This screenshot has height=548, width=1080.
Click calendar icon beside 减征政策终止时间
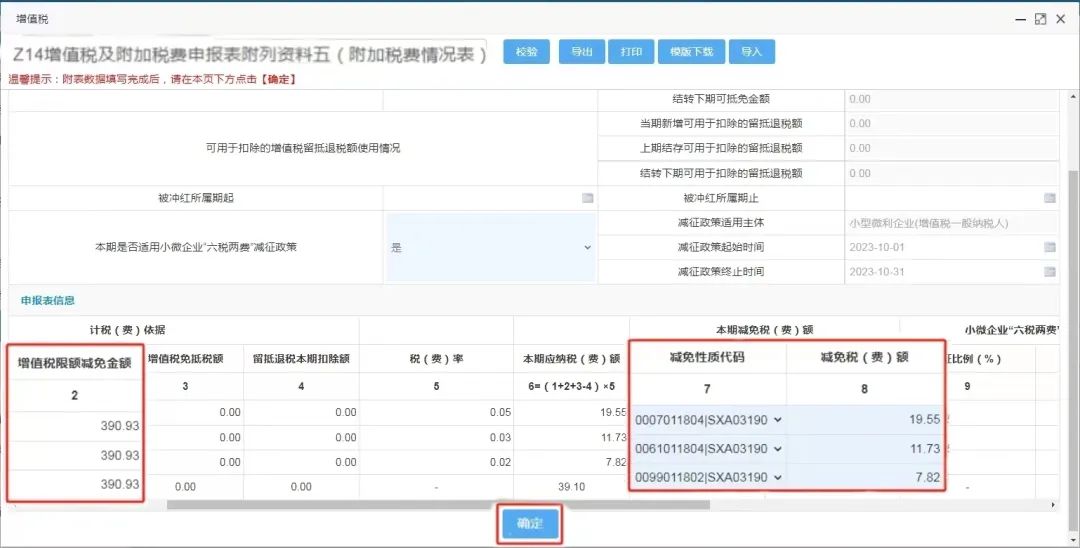pos(1050,272)
